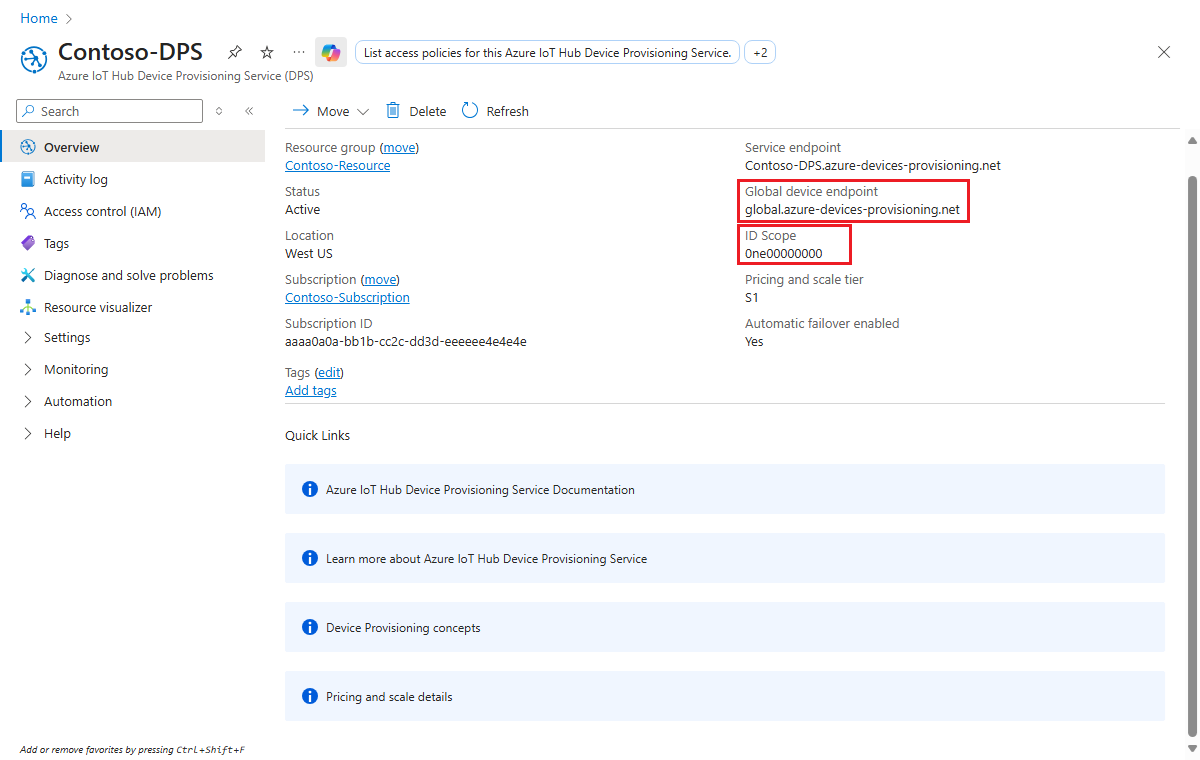The height and width of the screenshot is (760, 1200).
Task: Collapse the left navigation pane
Action: [249, 111]
